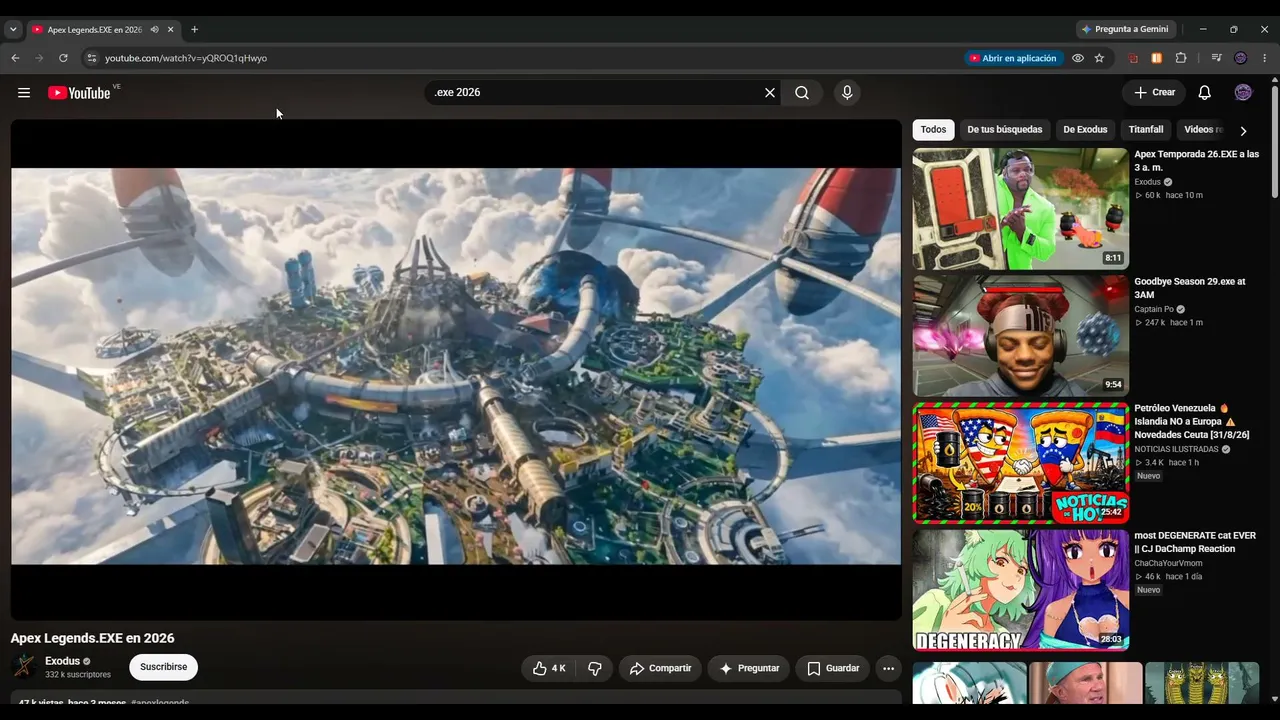Reload the current page
The image size is (1280, 720).
pos(63,58)
